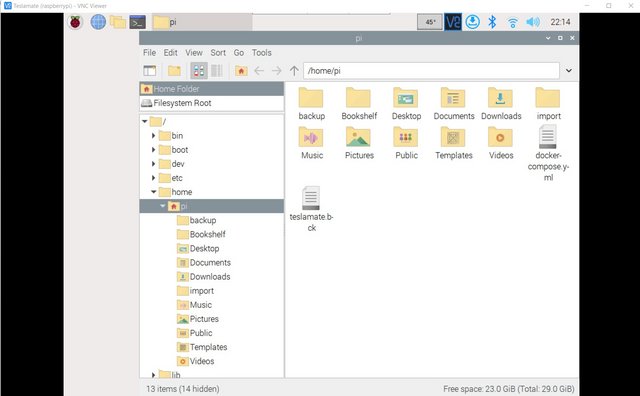The image size is (640, 396).
Task: Go back with the left arrow
Action: coord(259,71)
